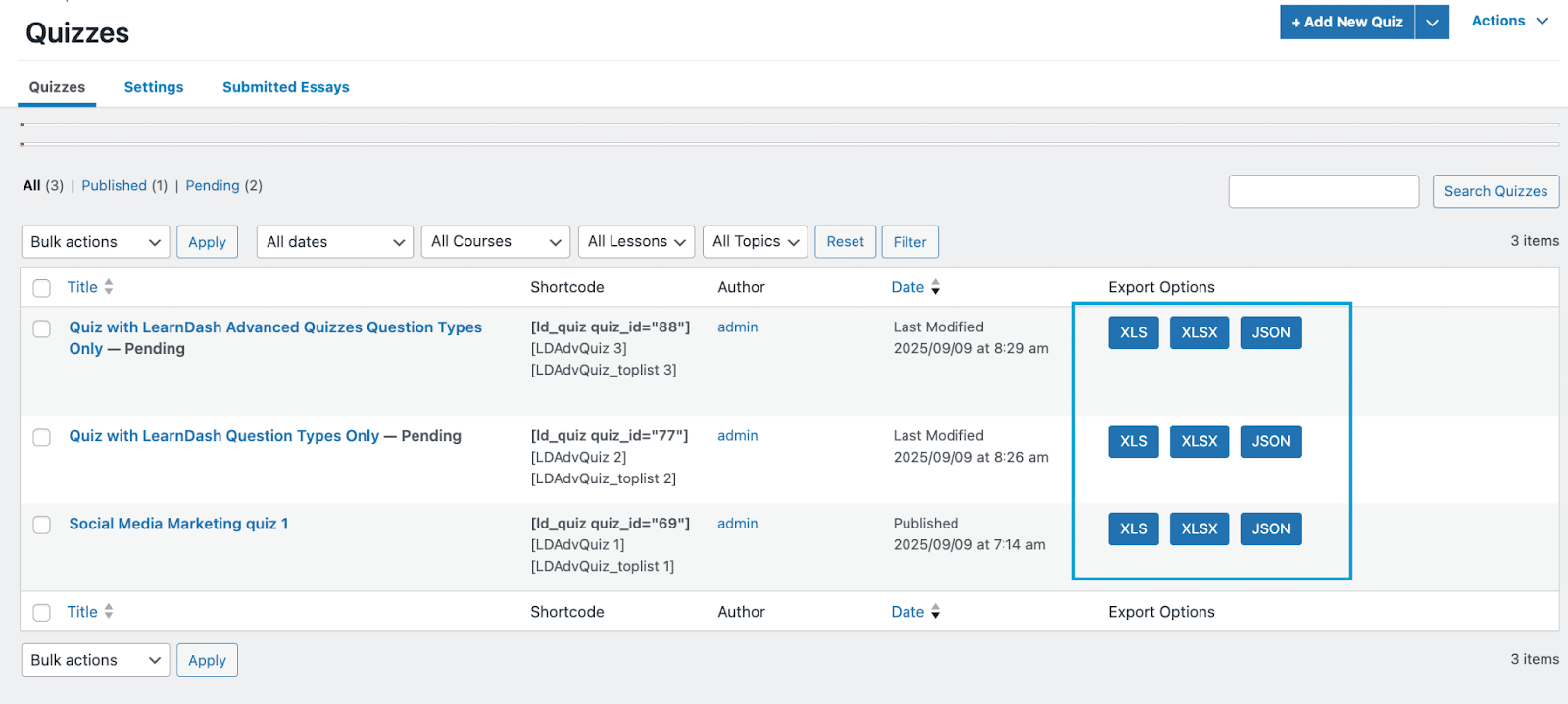Check the Quiz with LearnDash Question Types Only row

(x=41, y=437)
